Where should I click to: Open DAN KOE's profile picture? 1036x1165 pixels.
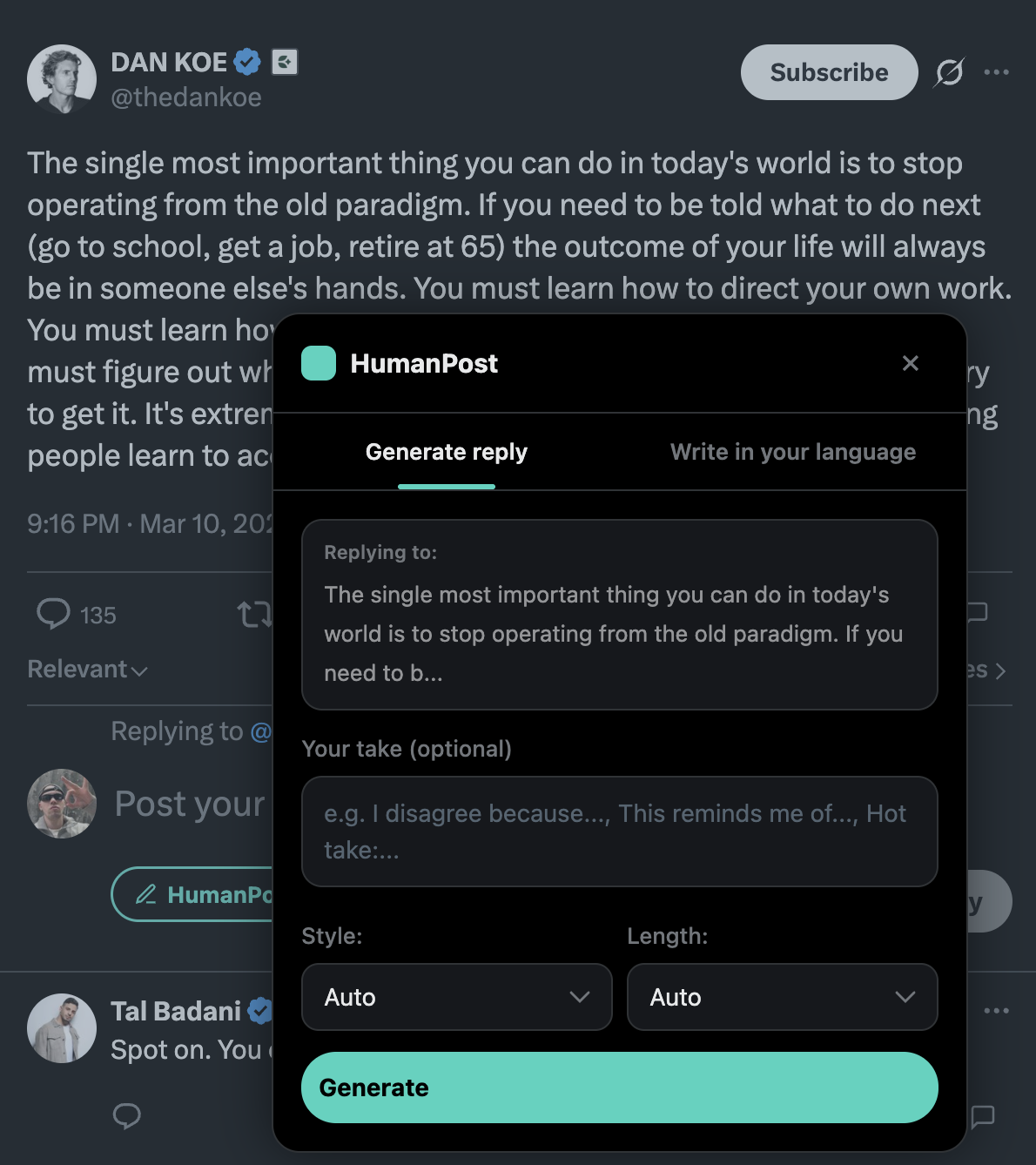pyautogui.click(x=62, y=79)
